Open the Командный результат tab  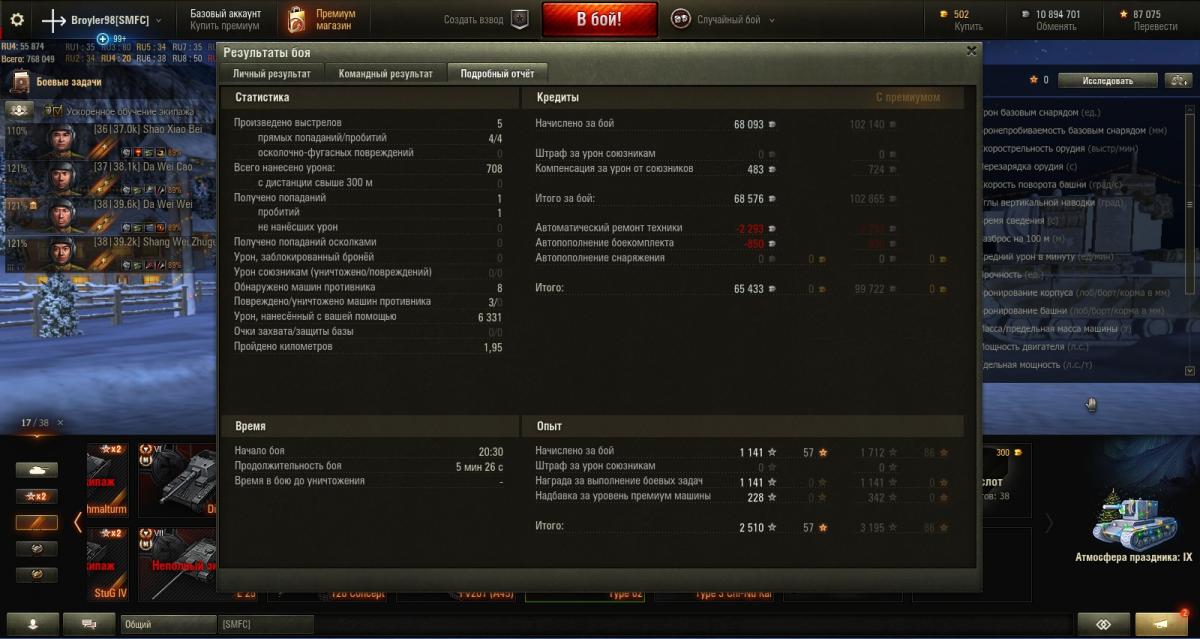(x=386, y=73)
